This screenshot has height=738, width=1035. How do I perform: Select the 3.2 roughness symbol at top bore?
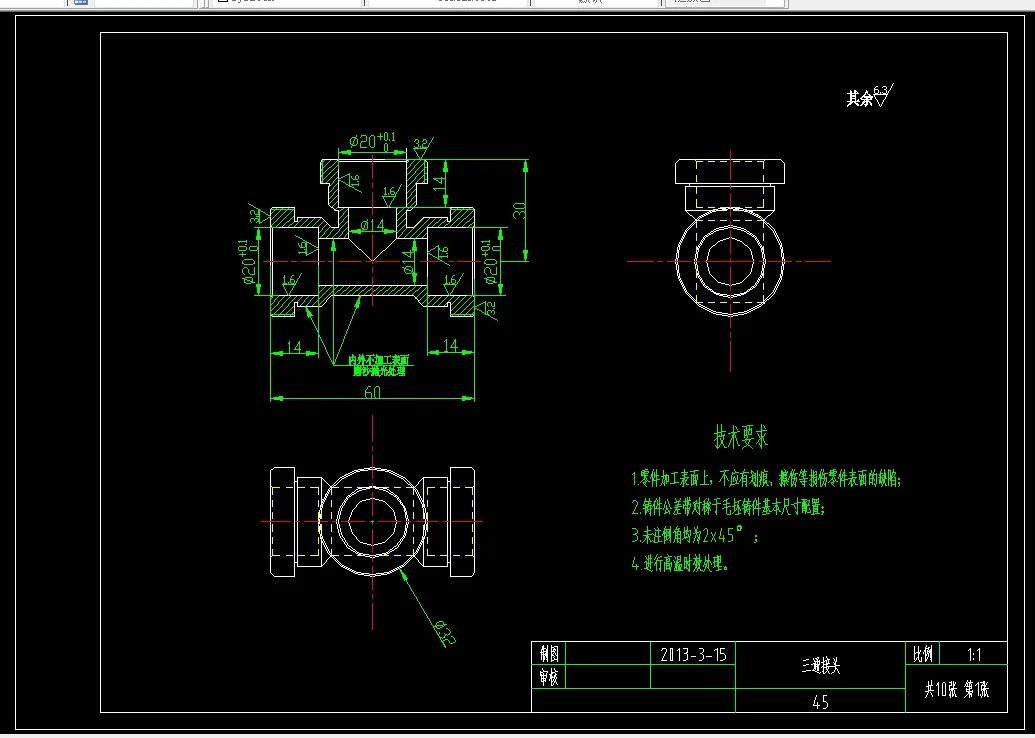point(422,148)
